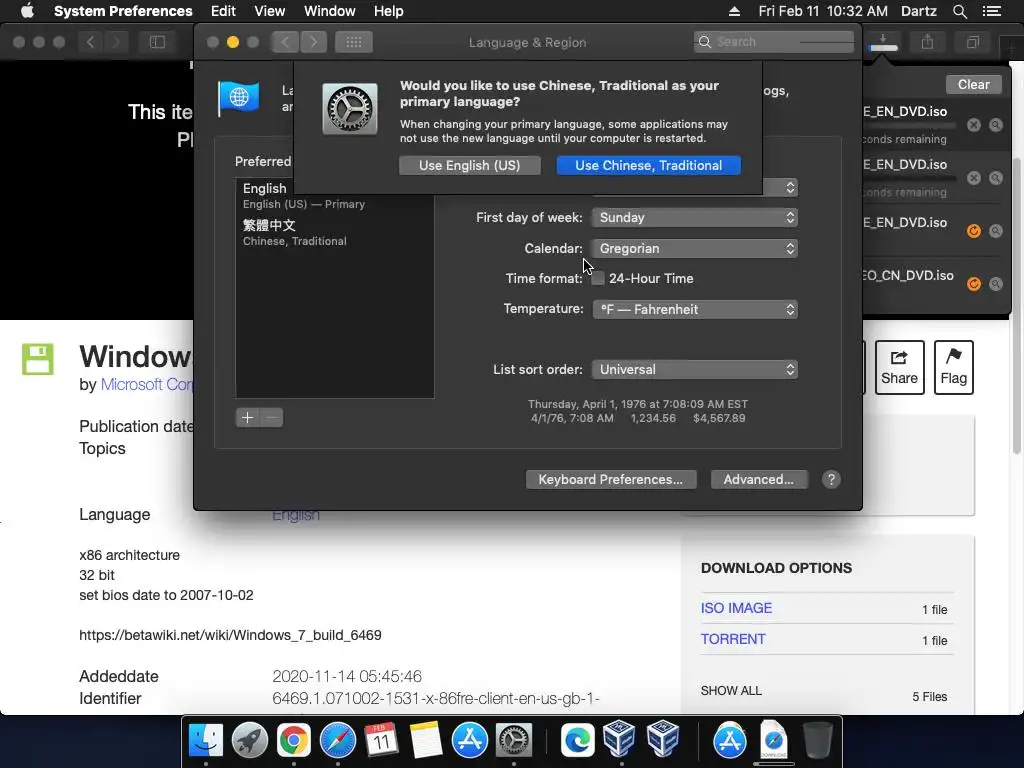The width and height of the screenshot is (1024, 768).
Task: Open the Trash in the dock
Action: [817, 740]
